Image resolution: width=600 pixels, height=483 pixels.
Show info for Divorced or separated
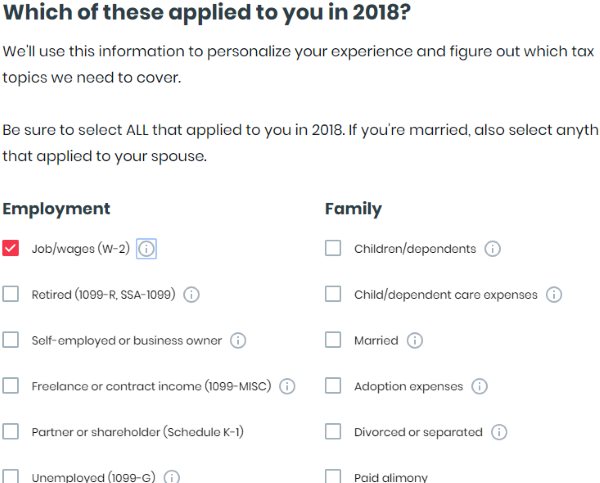(x=498, y=433)
